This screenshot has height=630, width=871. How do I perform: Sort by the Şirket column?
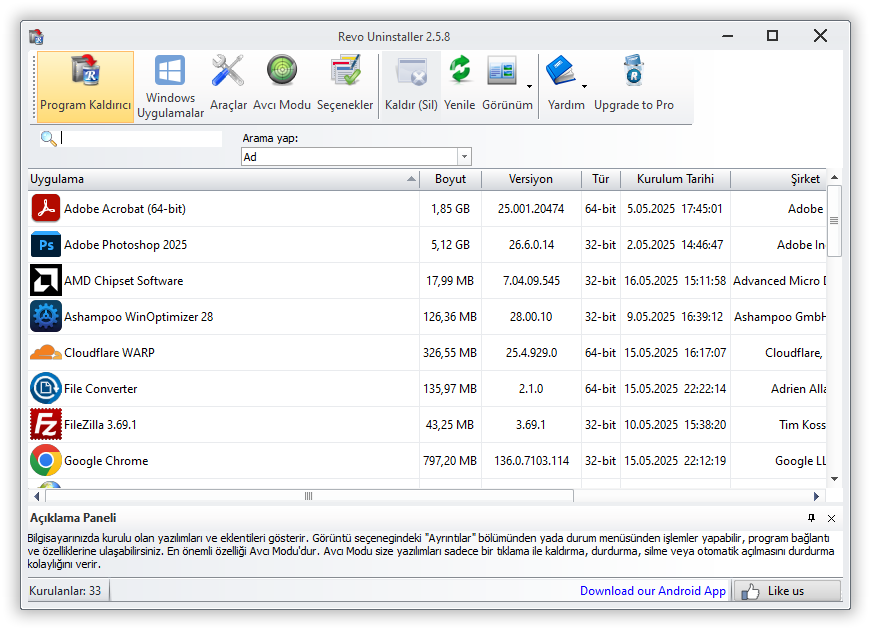(x=778, y=179)
